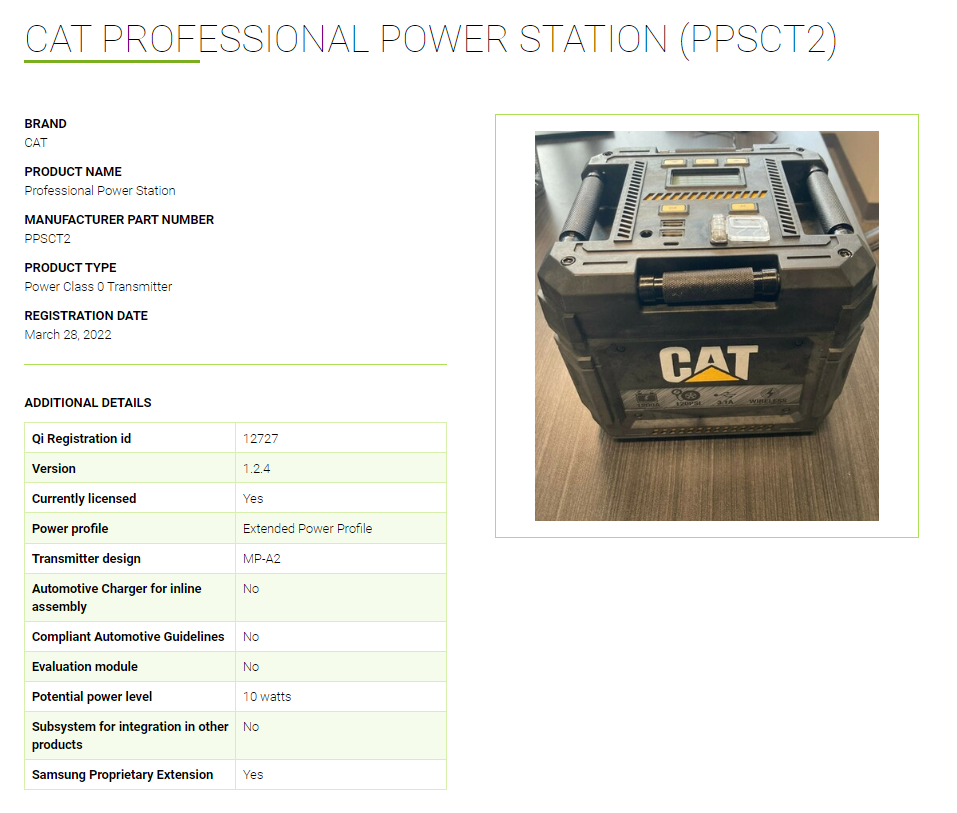The width and height of the screenshot is (957, 813).
Task: Select the 'ADDITIONAL DETAILS' section heading
Action: click(x=88, y=403)
